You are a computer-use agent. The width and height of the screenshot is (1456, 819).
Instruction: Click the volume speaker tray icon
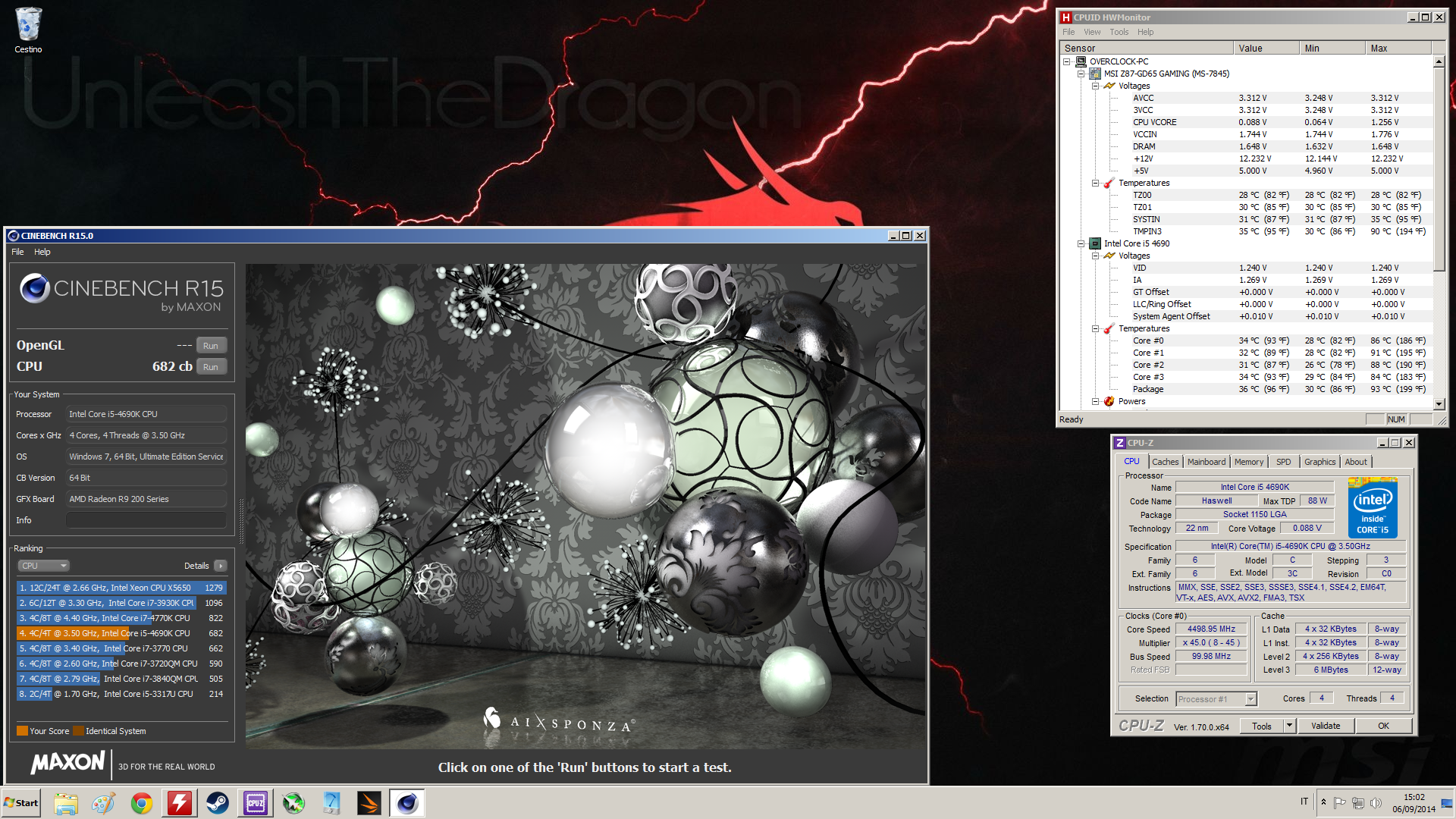[x=1376, y=802]
